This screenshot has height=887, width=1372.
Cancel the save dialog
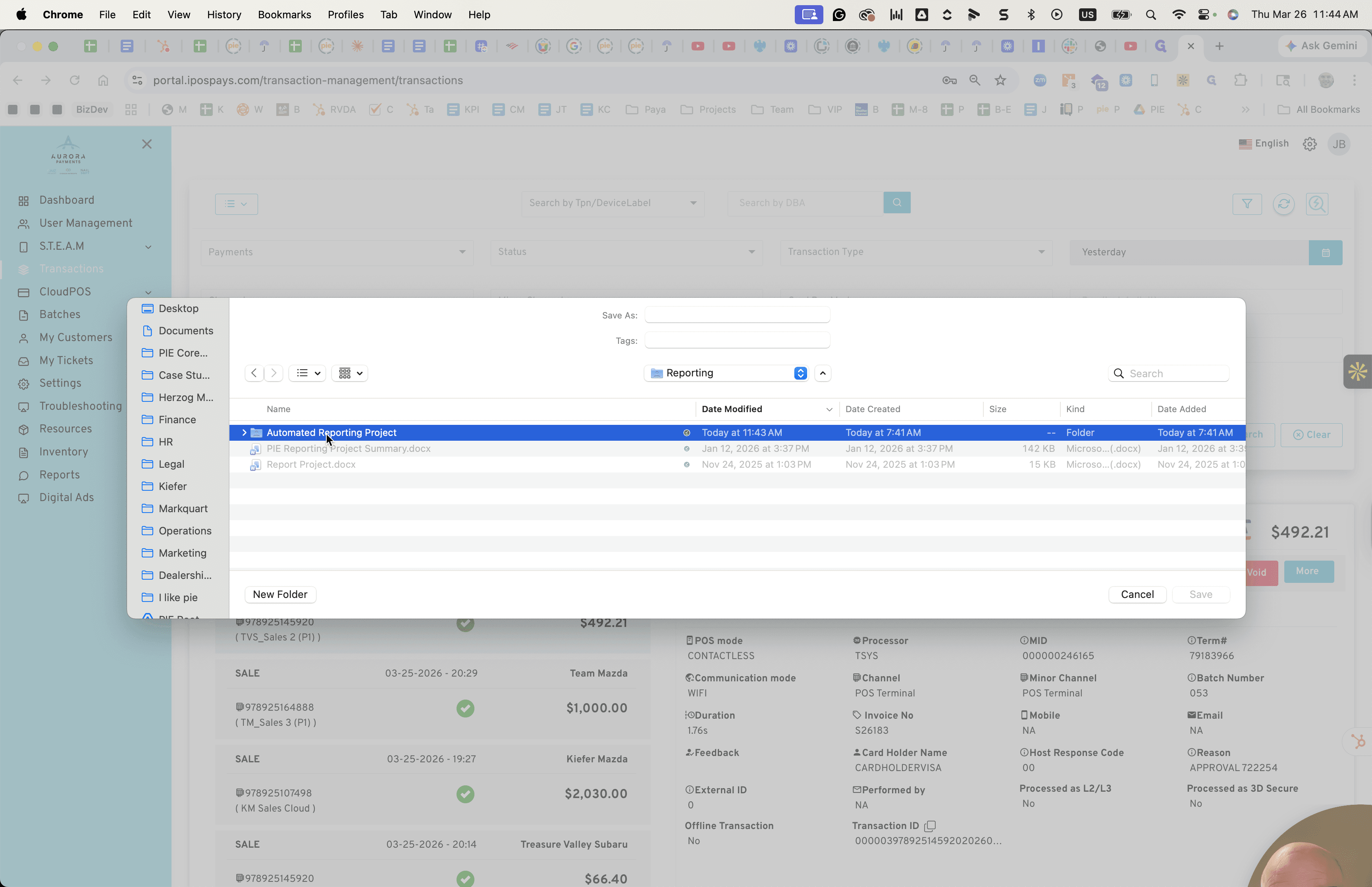(x=1137, y=594)
